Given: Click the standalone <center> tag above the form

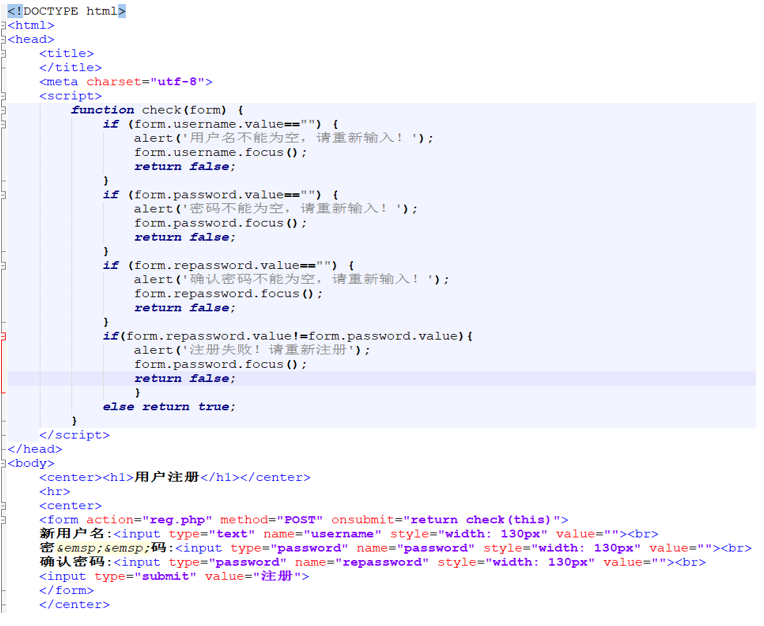Looking at the screenshot, I should (70, 506).
